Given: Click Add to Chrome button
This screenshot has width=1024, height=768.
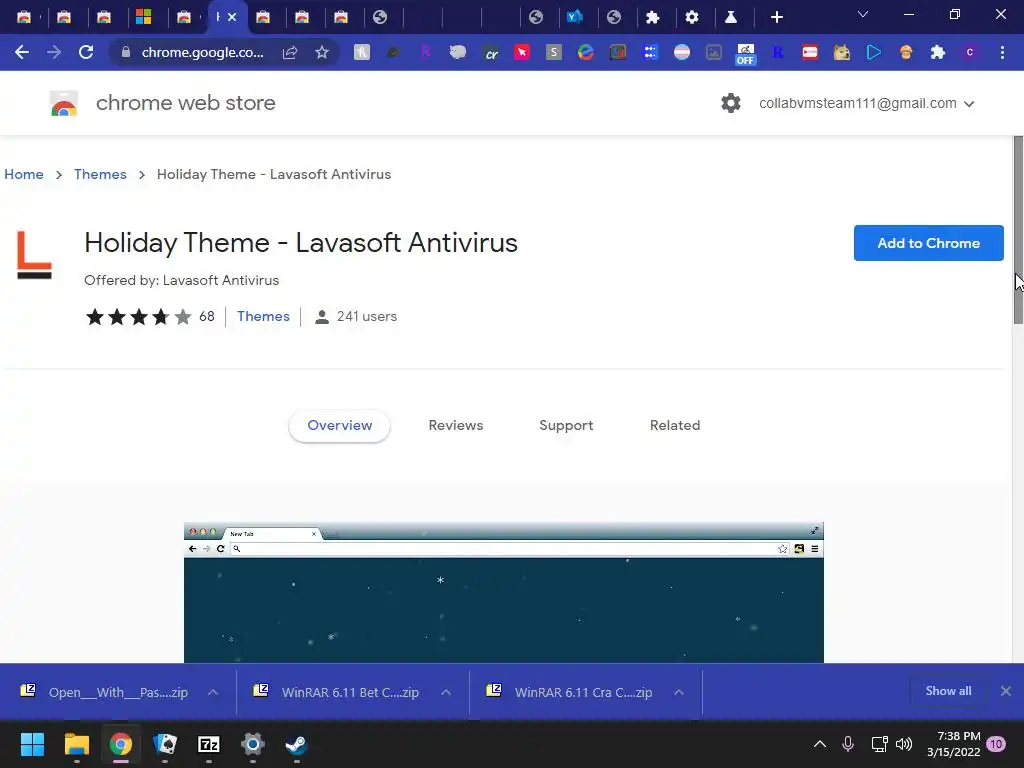Looking at the screenshot, I should point(929,243).
